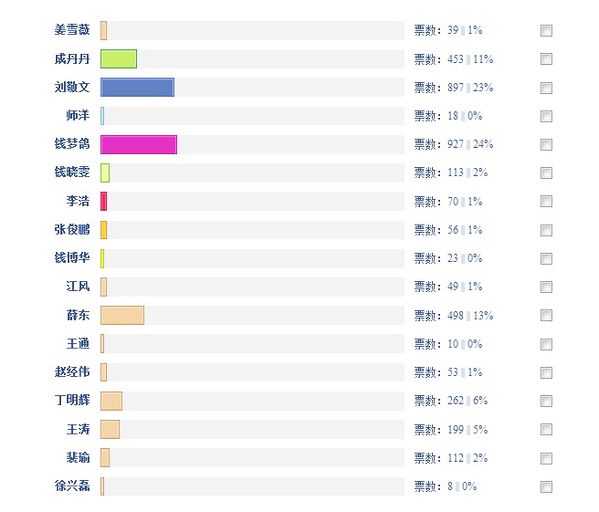Image resolution: width=599 pixels, height=512 pixels.
Task: Enable the vote checkbox for 钱梦鸽
Action: tap(546, 144)
